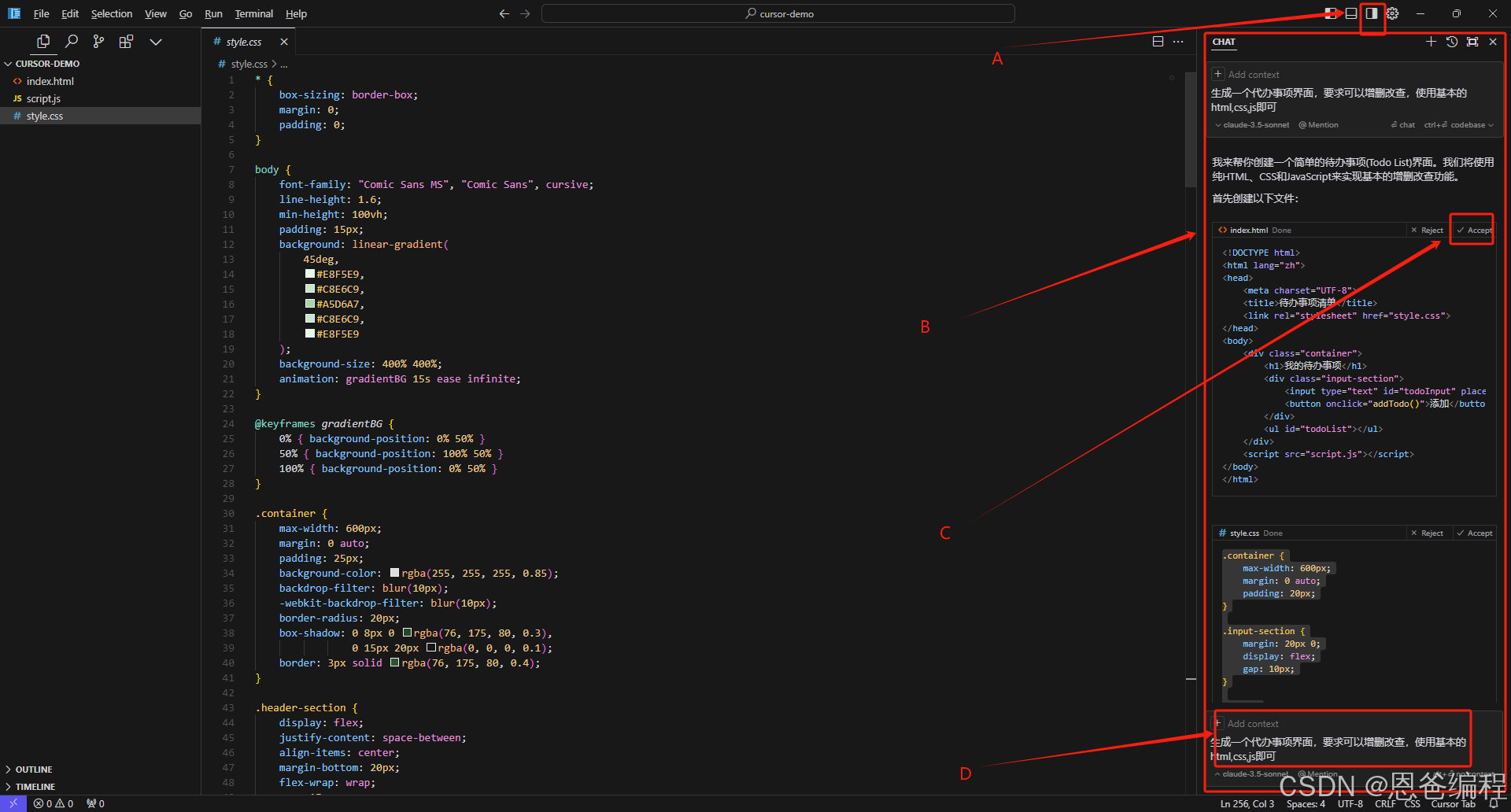Collapse the CURSOR-DEMO folder
This screenshot has width=1511, height=812.
coord(47,64)
